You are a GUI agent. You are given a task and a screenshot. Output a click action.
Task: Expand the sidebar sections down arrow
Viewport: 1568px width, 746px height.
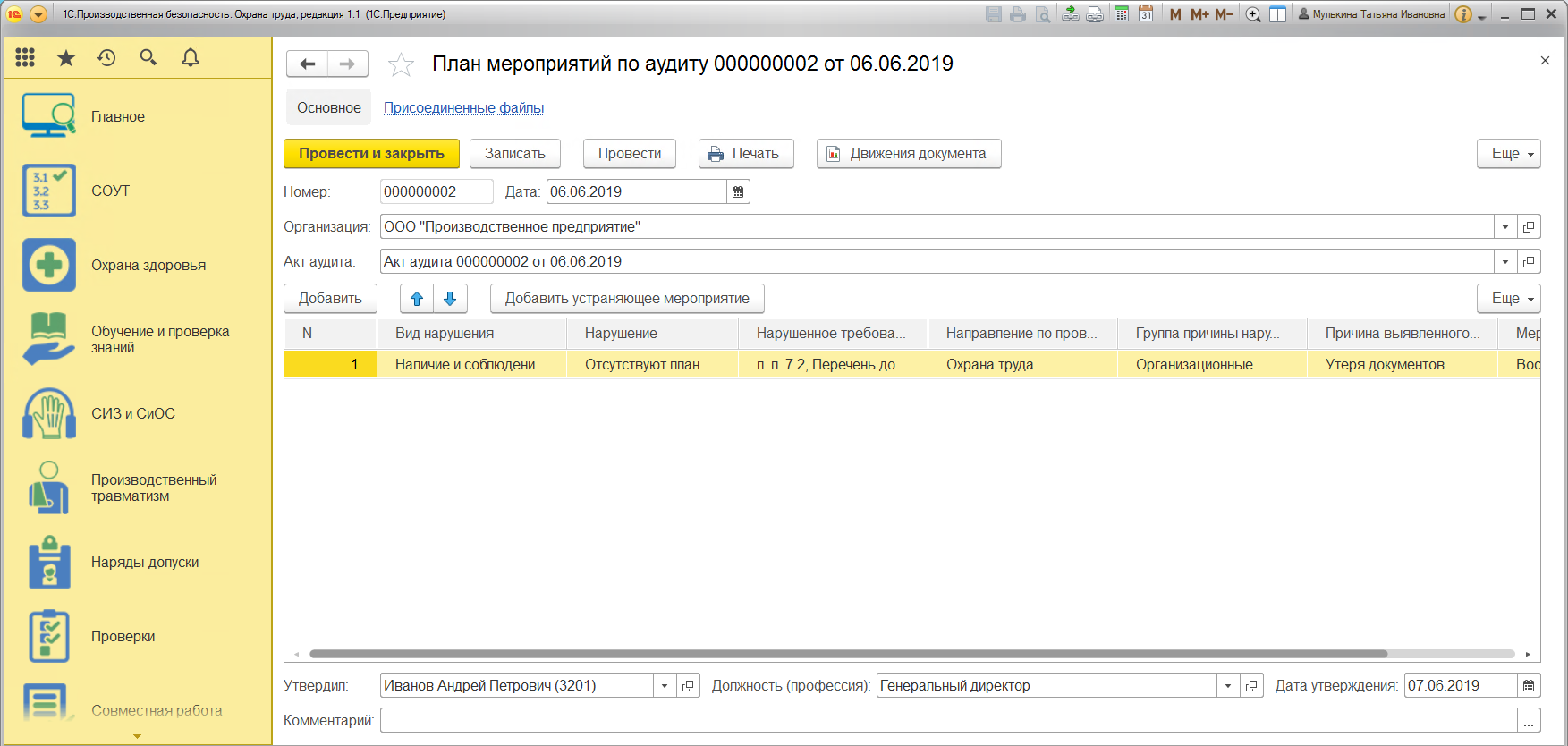point(137,737)
